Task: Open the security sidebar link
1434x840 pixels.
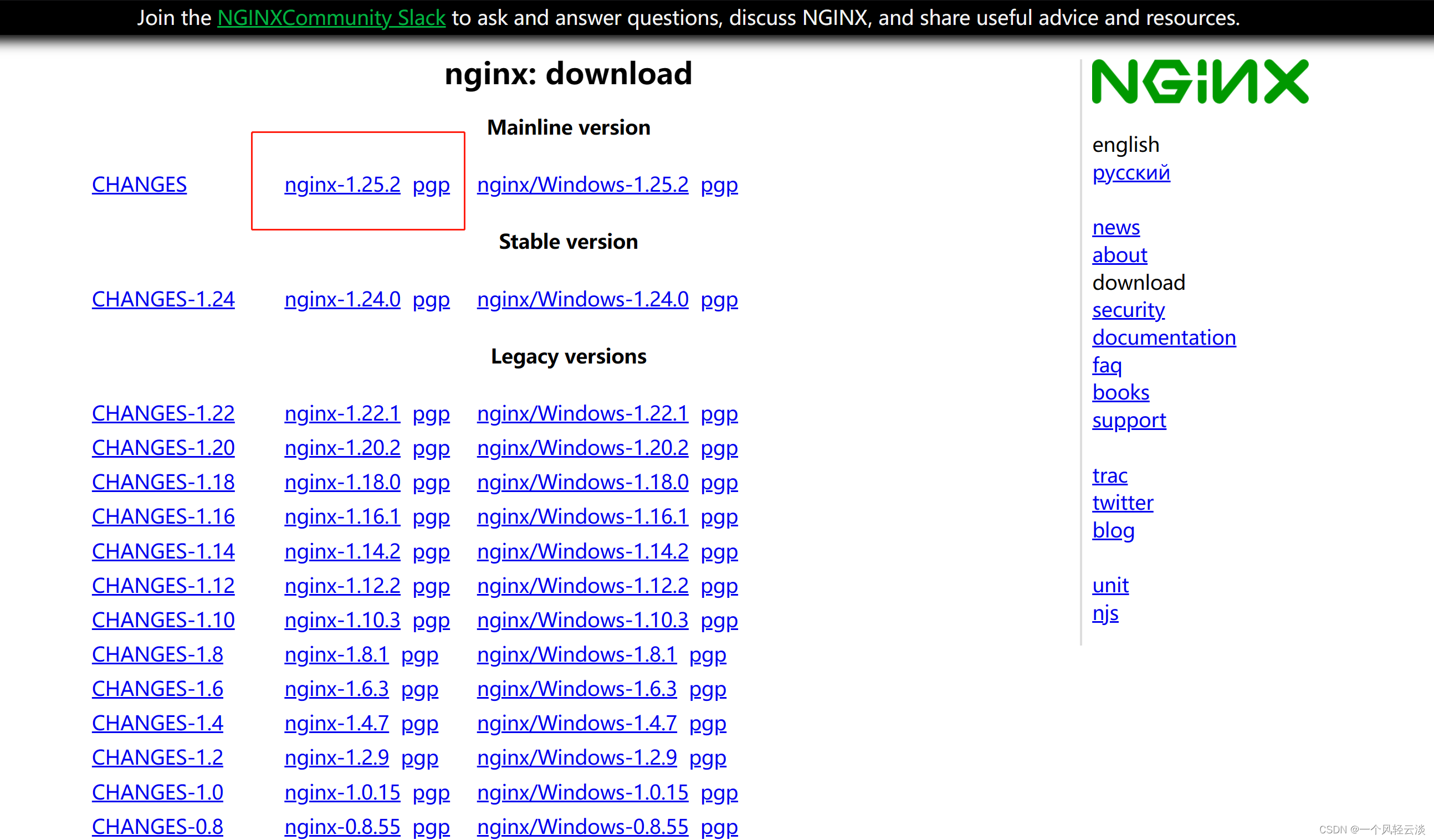Action: pos(1128,310)
